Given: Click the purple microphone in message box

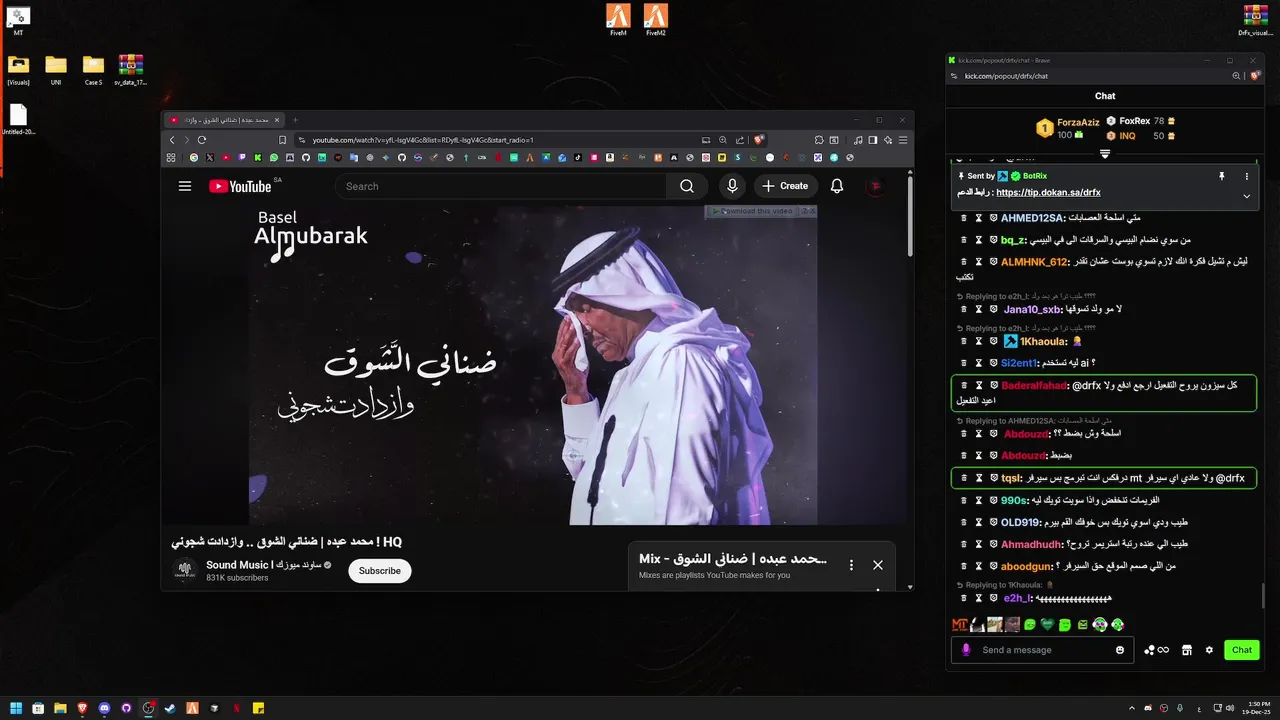Looking at the screenshot, I should pyautogui.click(x=966, y=650).
